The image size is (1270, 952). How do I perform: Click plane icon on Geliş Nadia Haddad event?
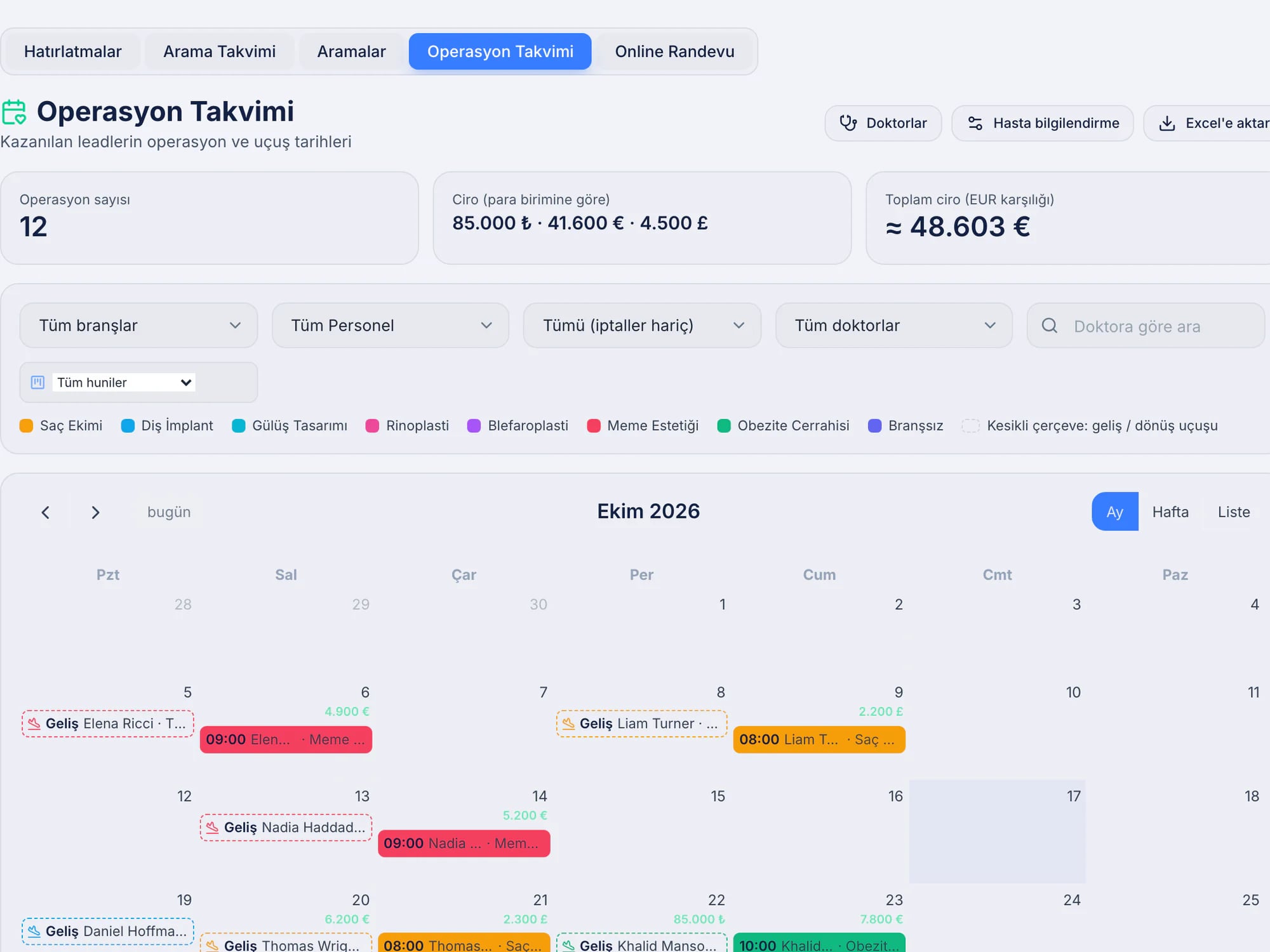tap(212, 828)
